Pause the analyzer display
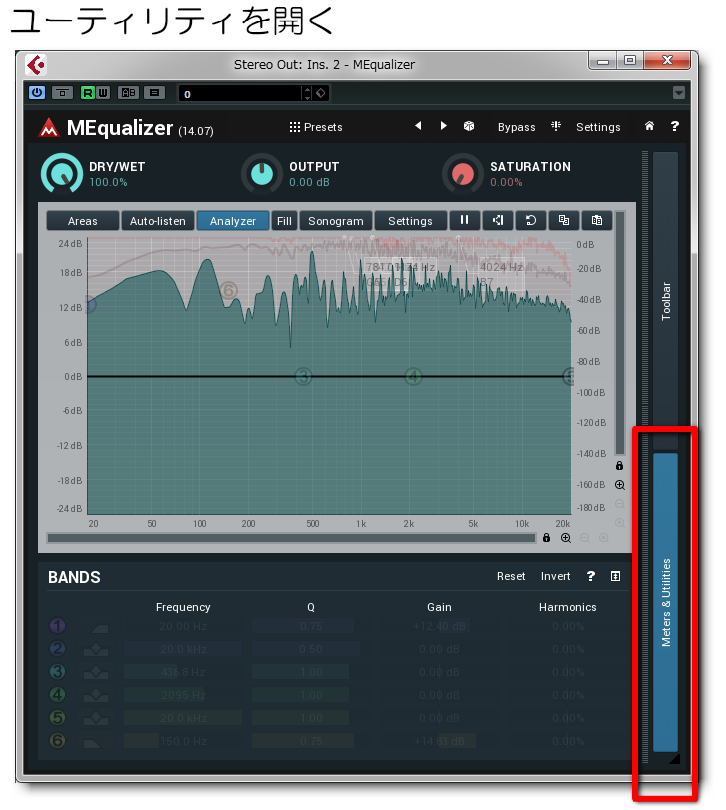 point(465,220)
